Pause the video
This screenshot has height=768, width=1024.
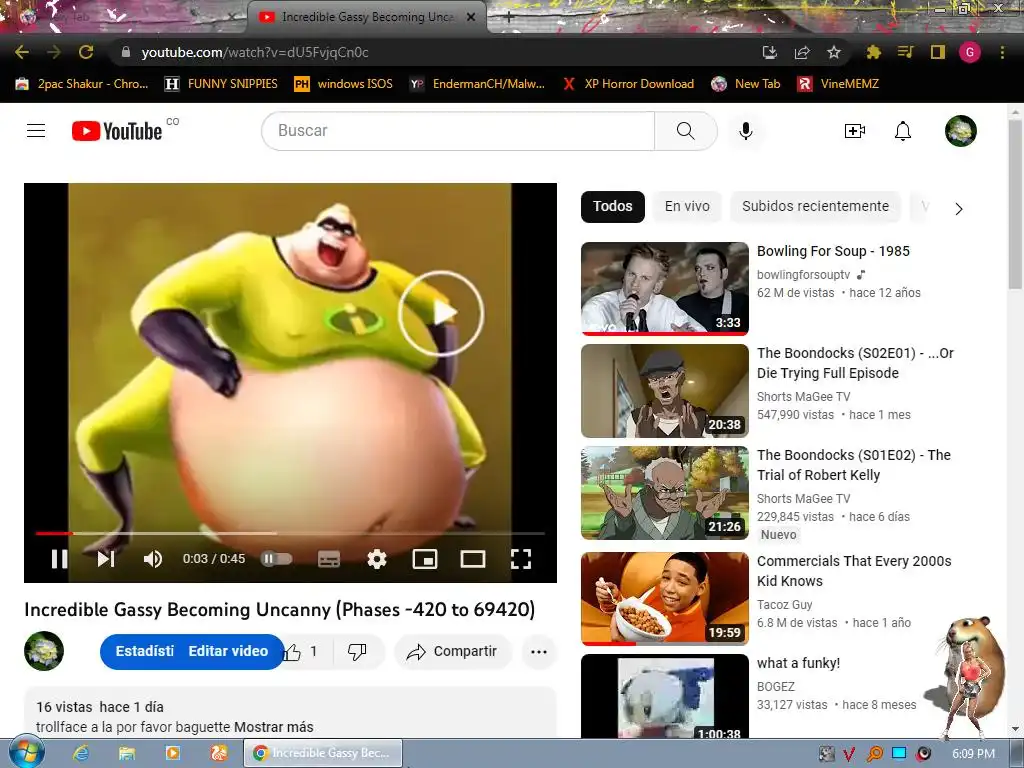[59, 559]
